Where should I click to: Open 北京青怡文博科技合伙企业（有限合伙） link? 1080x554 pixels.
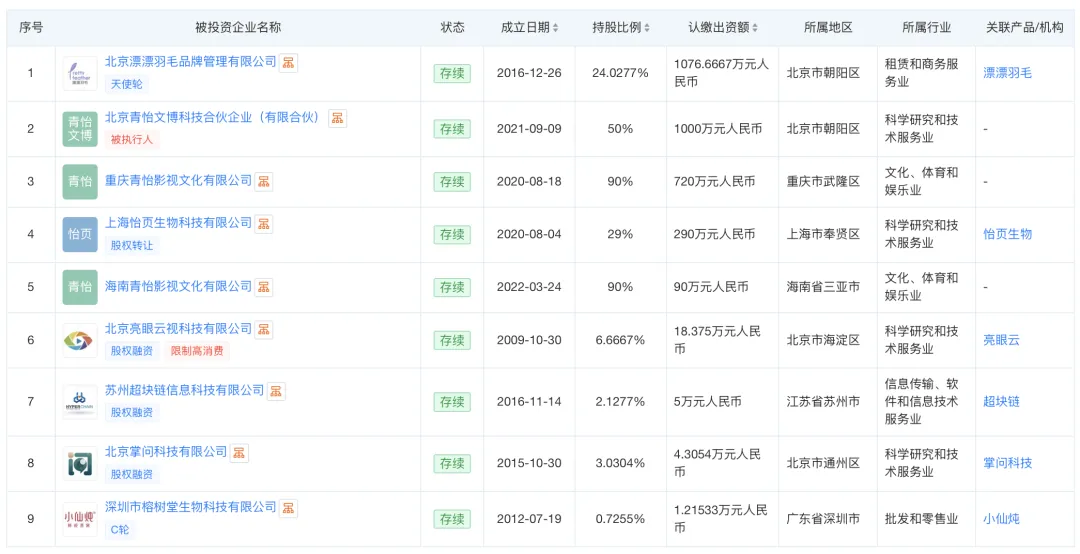[215, 117]
